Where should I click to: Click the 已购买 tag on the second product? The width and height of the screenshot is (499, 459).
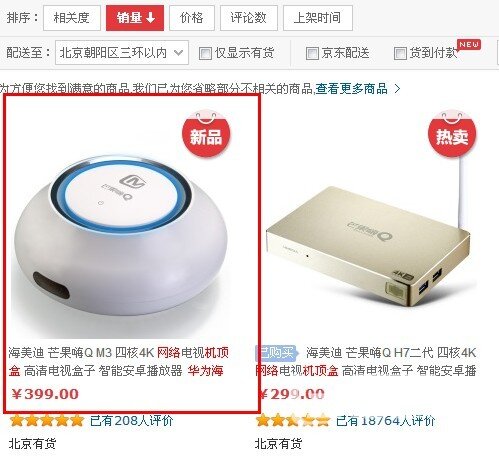[x=276, y=353]
